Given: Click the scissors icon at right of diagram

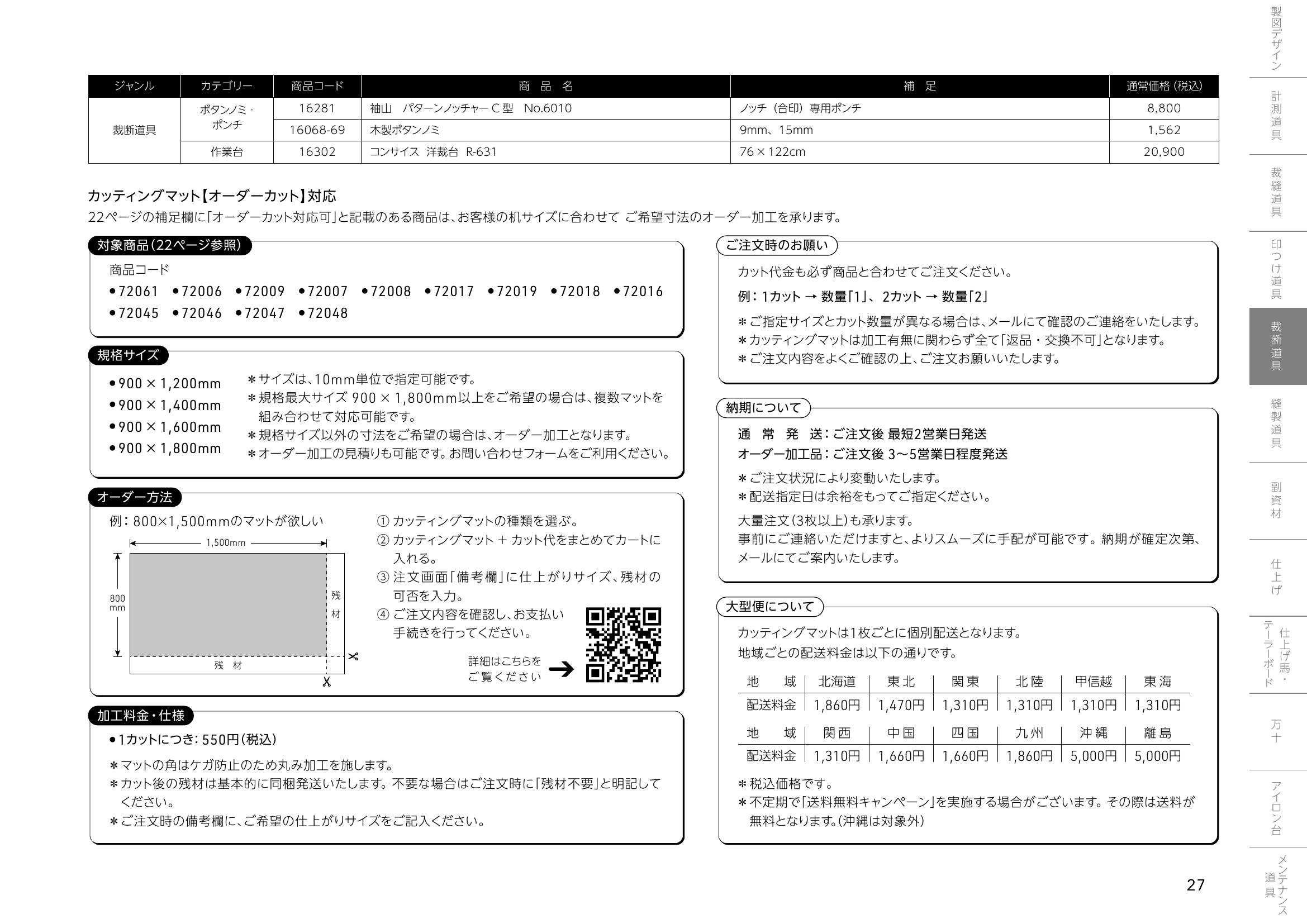Looking at the screenshot, I should point(353,656).
